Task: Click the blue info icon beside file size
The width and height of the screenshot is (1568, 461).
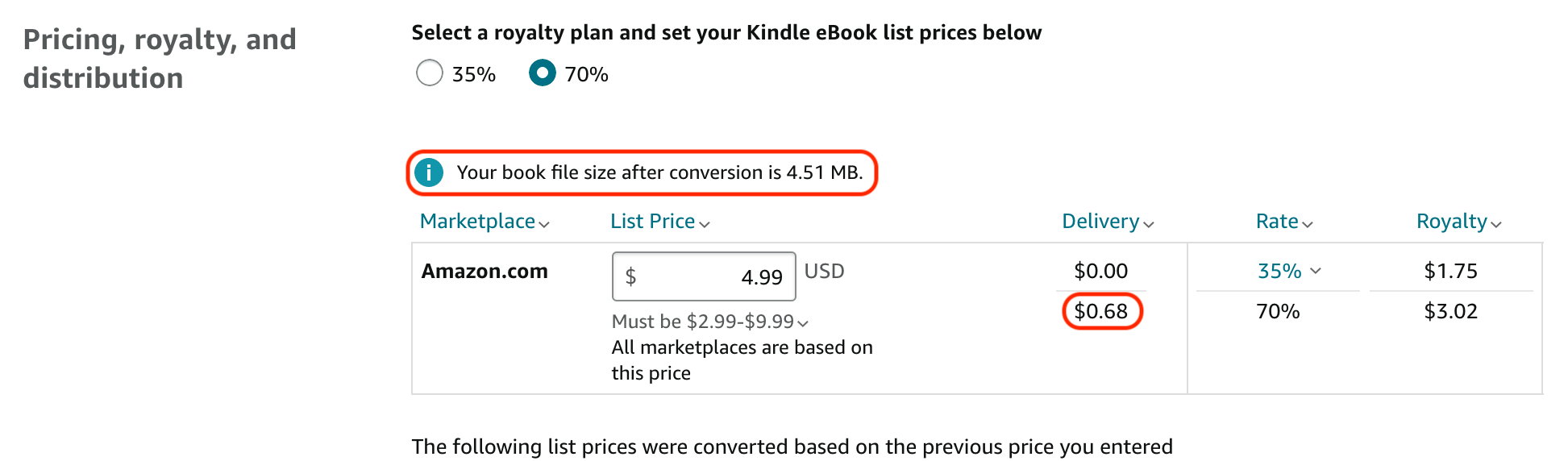Action: pyautogui.click(x=429, y=172)
